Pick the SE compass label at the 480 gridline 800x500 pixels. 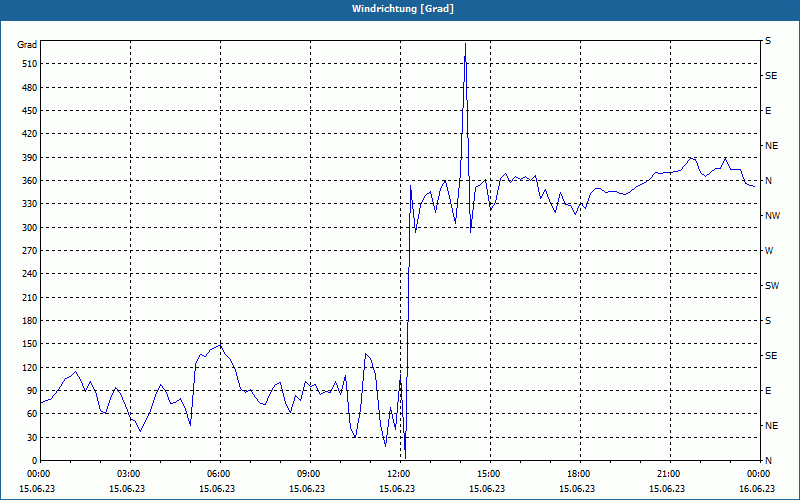[x=771, y=76]
